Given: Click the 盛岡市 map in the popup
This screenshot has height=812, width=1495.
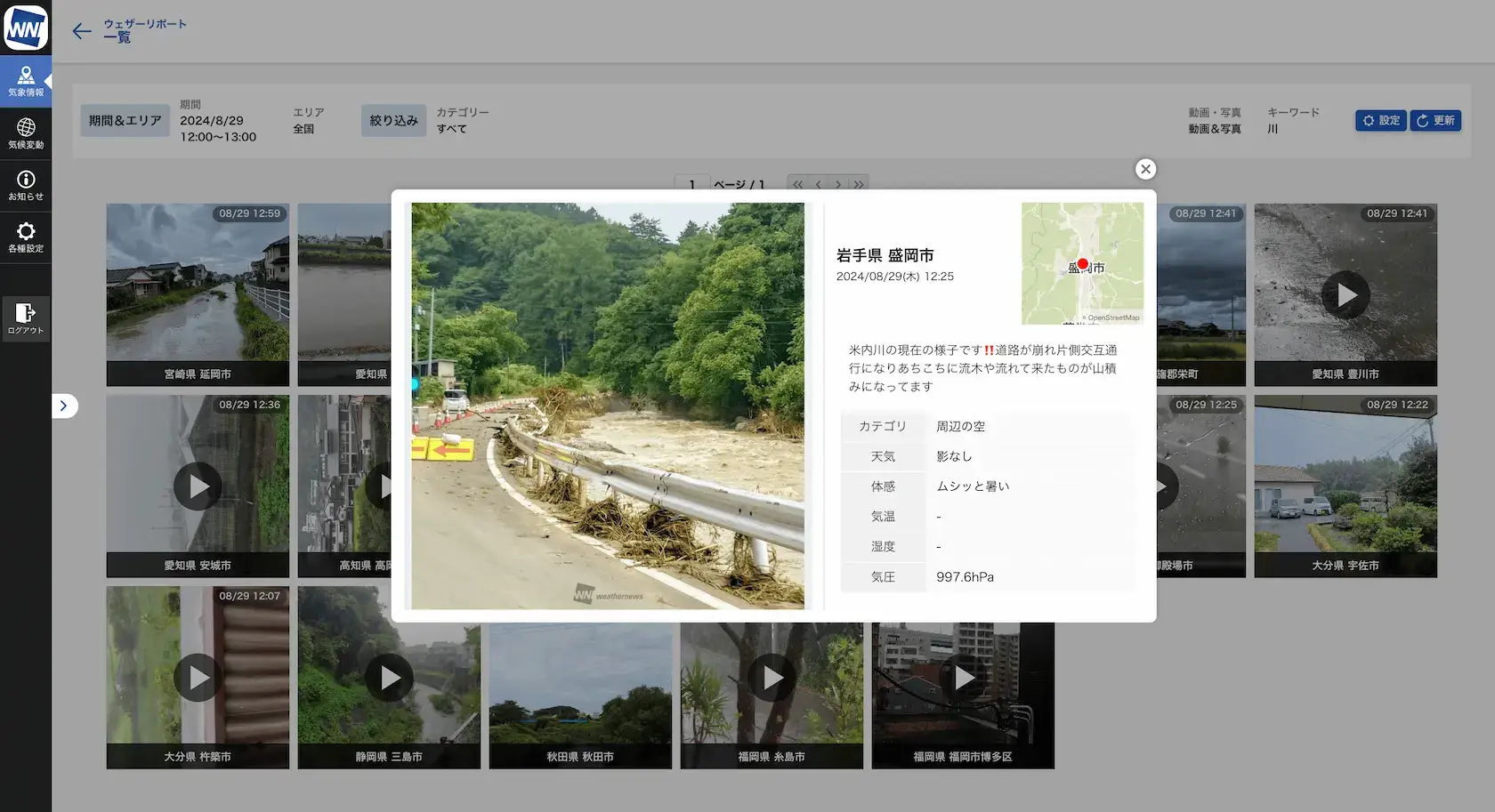Looking at the screenshot, I should coord(1082,263).
